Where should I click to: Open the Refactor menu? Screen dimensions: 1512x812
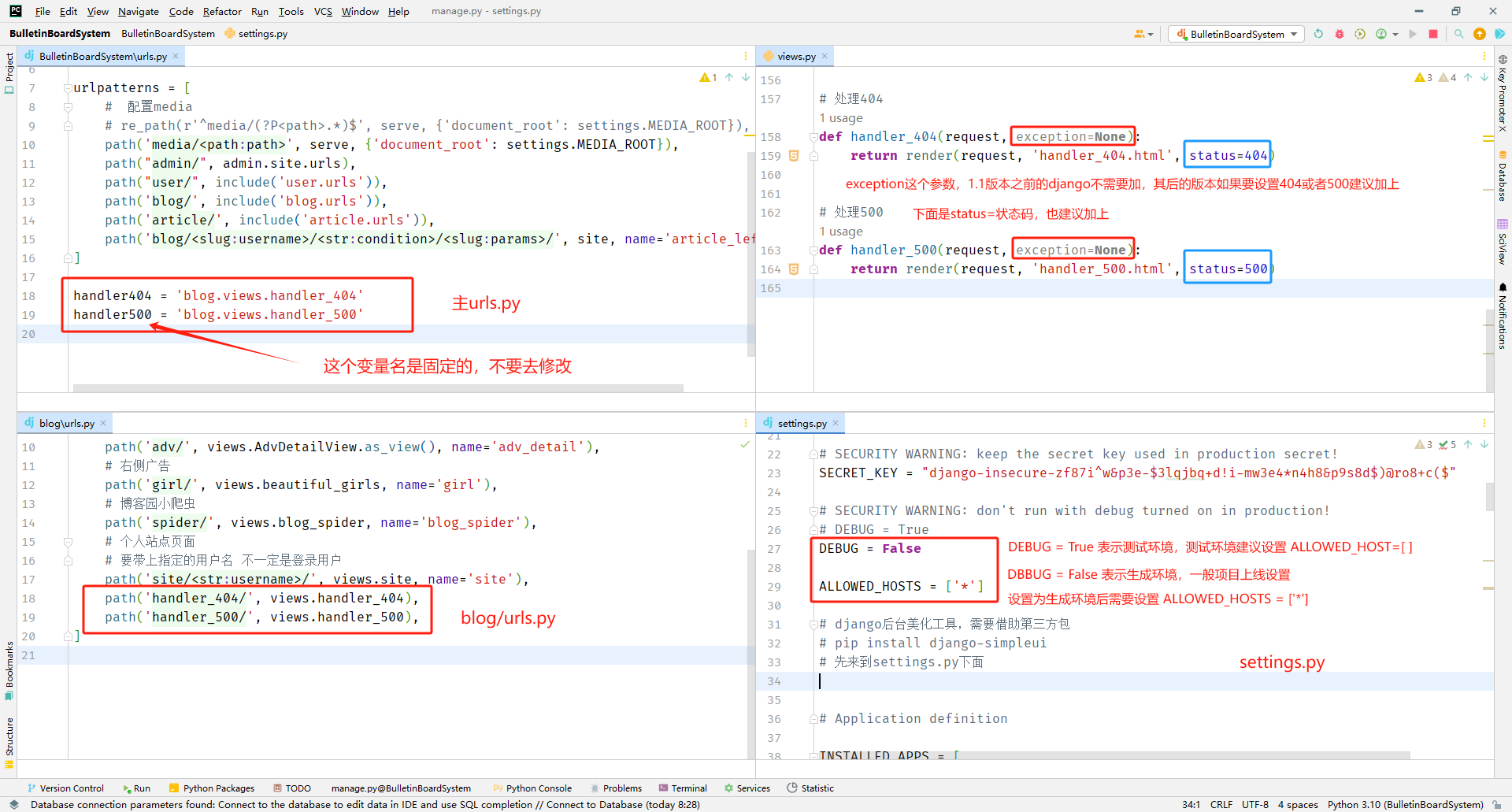[x=222, y=11]
